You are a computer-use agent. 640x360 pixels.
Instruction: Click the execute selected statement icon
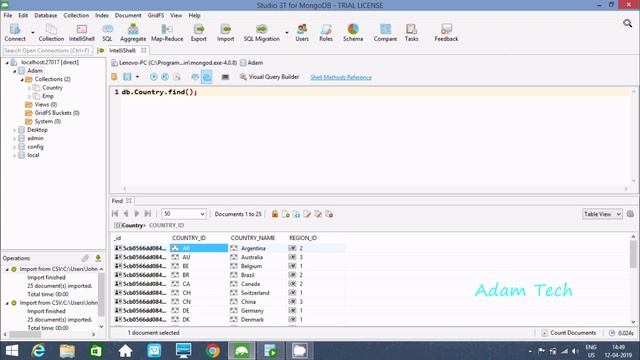coord(165,77)
